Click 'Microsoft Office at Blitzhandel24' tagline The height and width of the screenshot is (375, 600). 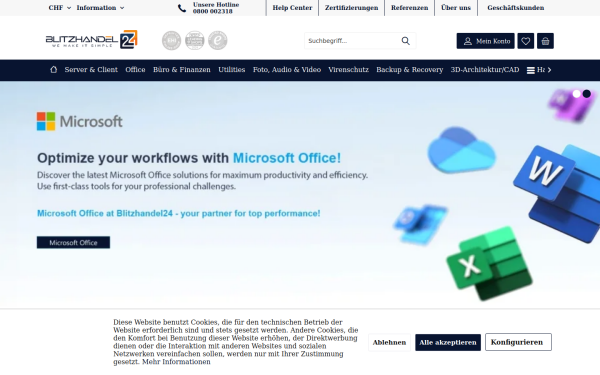179,213
